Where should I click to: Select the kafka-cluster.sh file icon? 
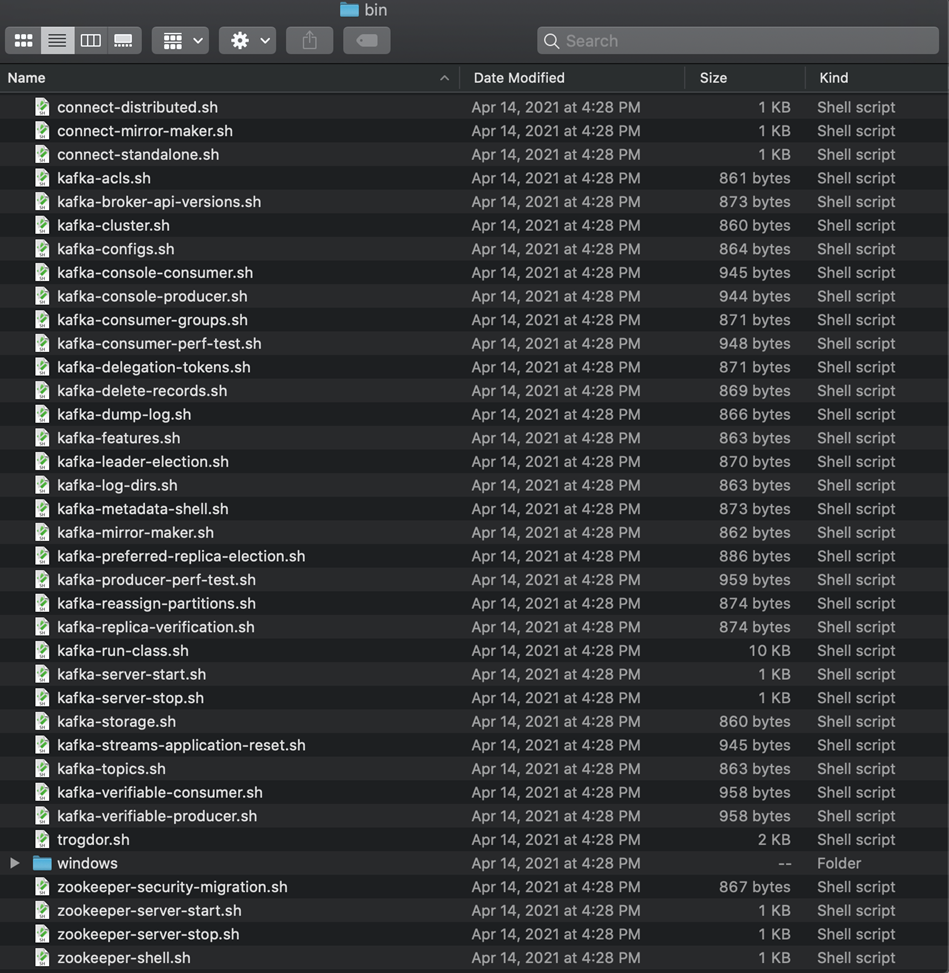click(42, 225)
